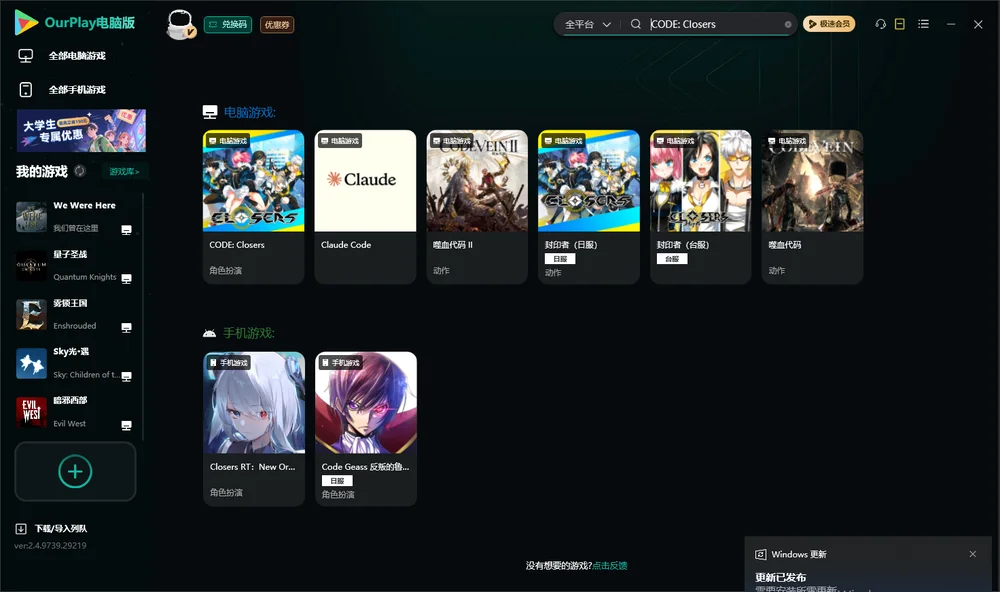
Task: Open Closers RT: New Order mobile card
Action: pyautogui.click(x=254, y=429)
